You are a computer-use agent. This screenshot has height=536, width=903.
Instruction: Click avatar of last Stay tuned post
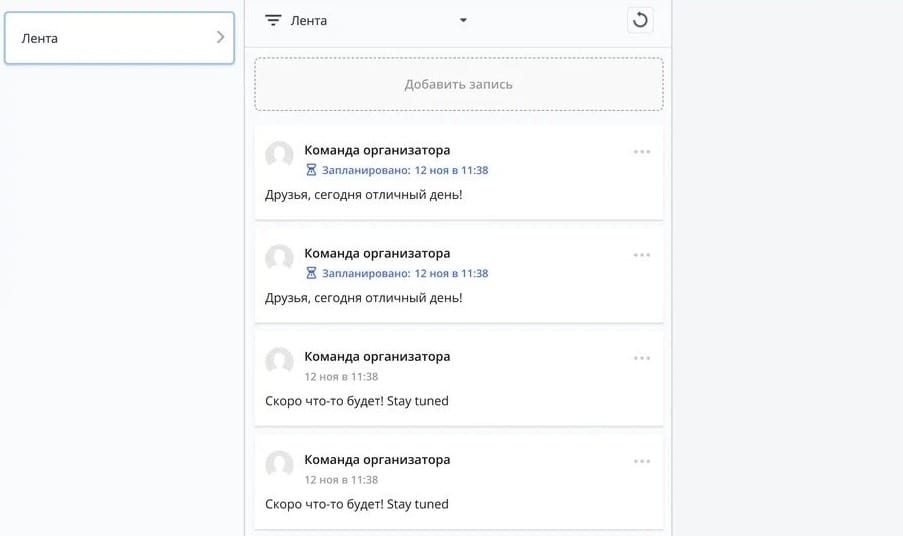pos(279,465)
